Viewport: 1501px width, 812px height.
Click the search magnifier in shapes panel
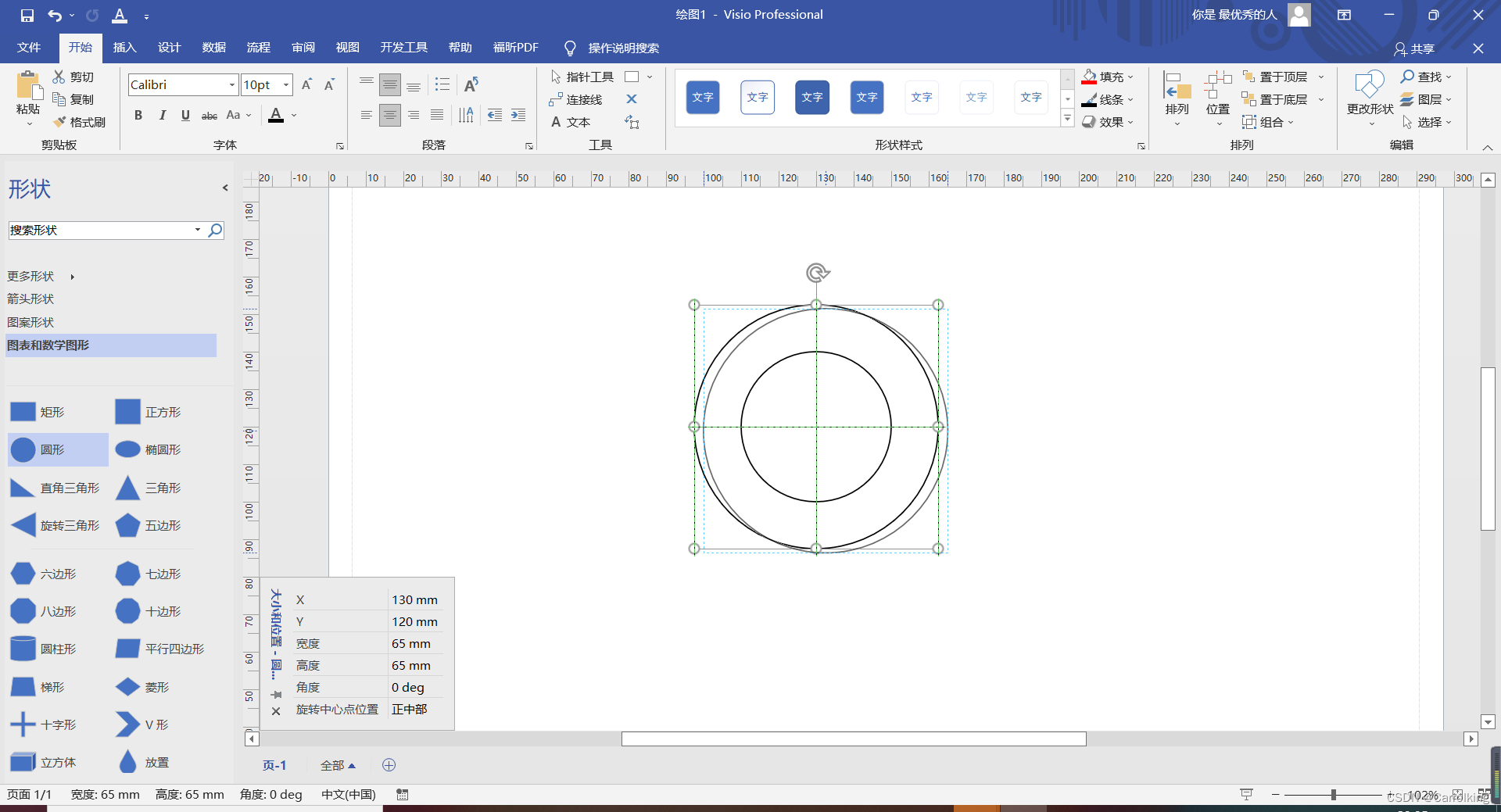[215, 230]
